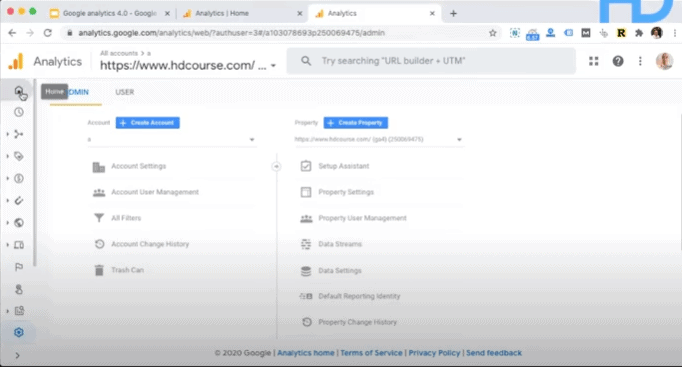682x367 pixels.
Task: Open Setup Assistant
Action: [x=344, y=166]
